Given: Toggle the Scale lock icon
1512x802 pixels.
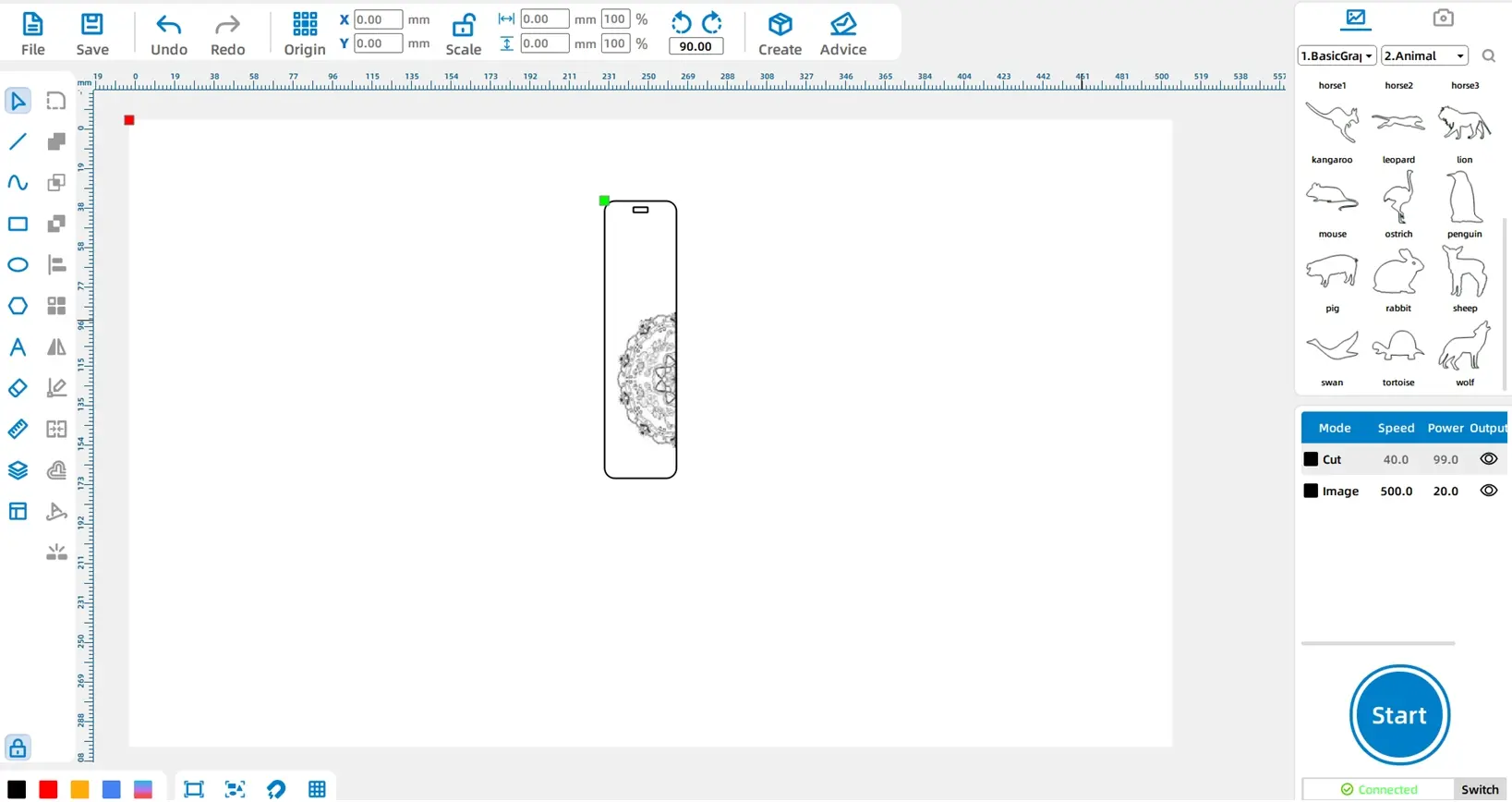Looking at the screenshot, I should pyautogui.click(x=464, y=25).
